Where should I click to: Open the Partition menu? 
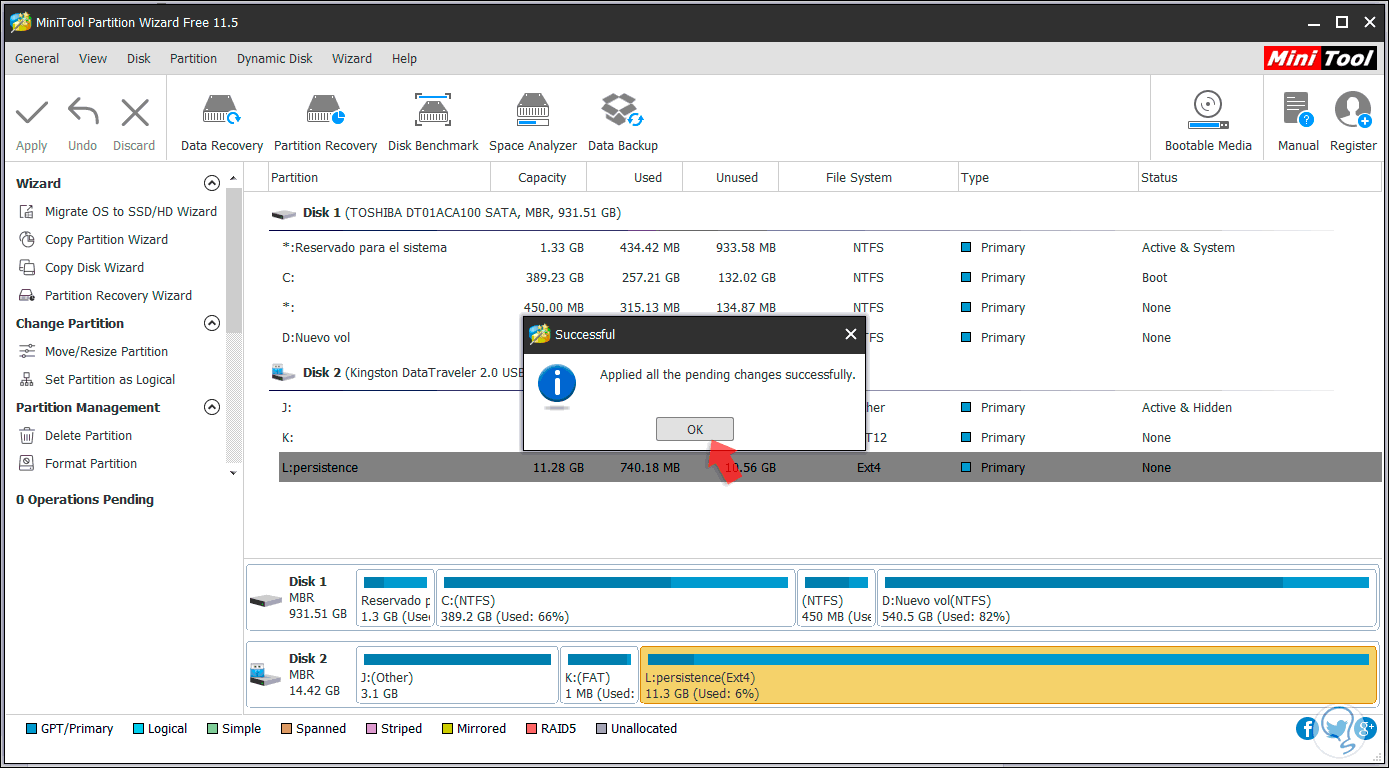pyautogui.click(x=193, y=59)
